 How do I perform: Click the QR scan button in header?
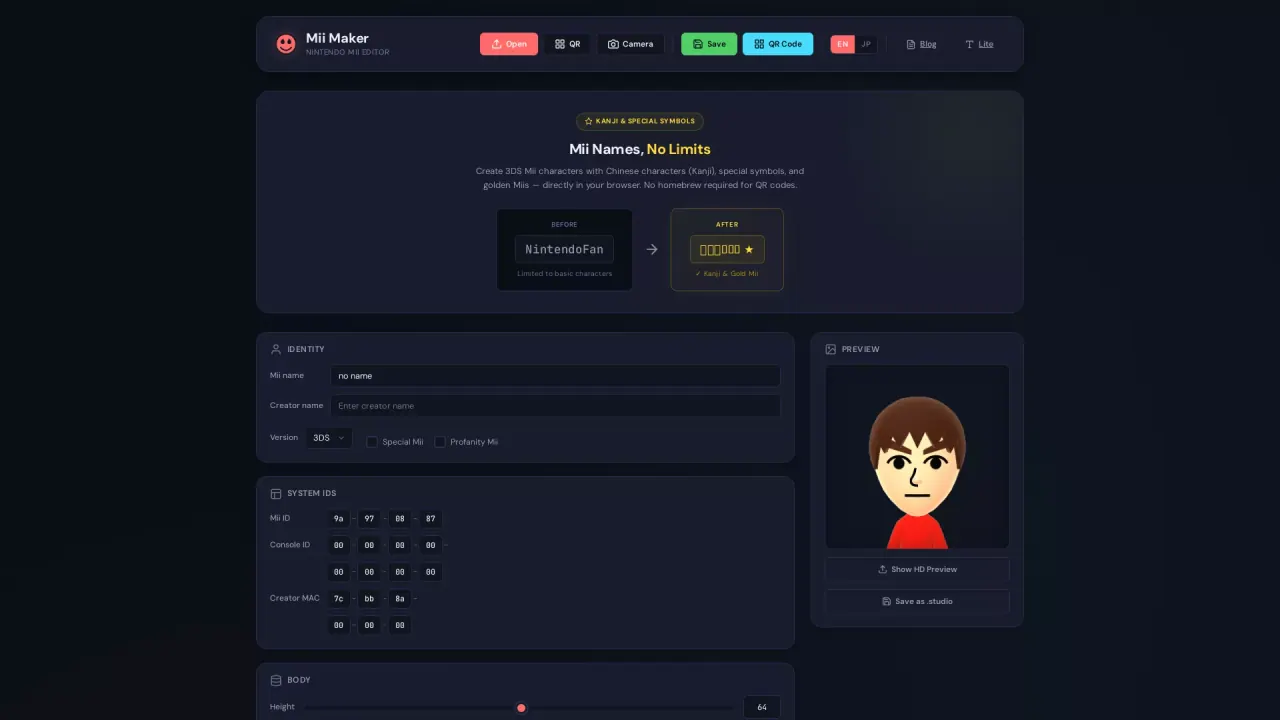click(x=567, y=44)
